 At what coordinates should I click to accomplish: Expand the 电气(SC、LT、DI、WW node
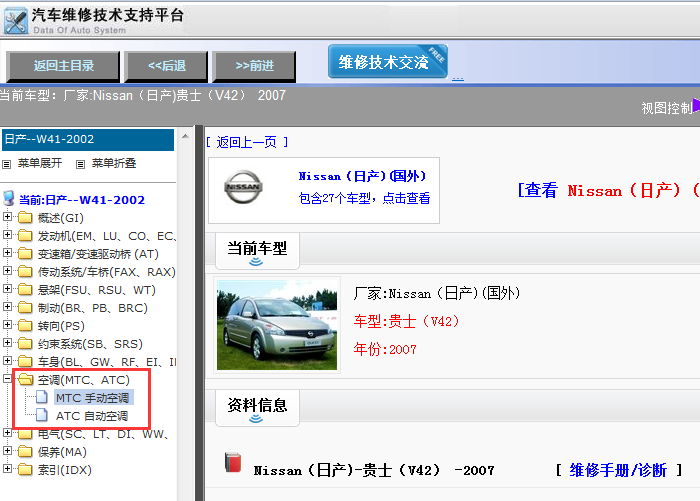(x=7, y=433)
